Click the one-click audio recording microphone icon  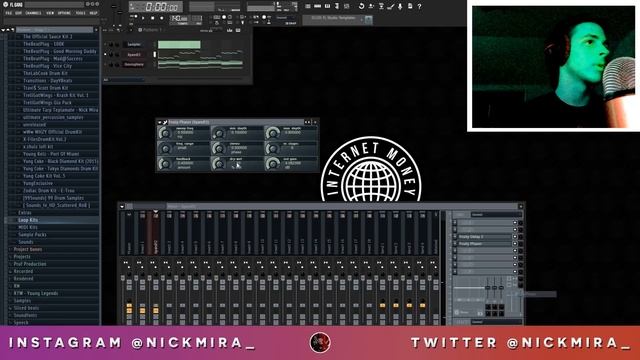click(400, 7)
